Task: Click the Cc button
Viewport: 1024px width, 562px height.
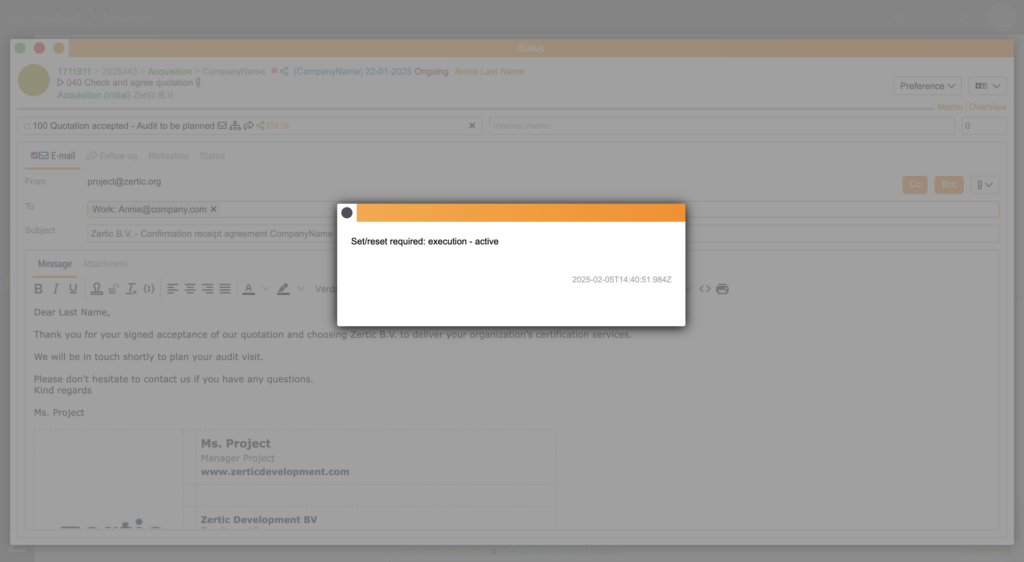Action: (914, 185)
